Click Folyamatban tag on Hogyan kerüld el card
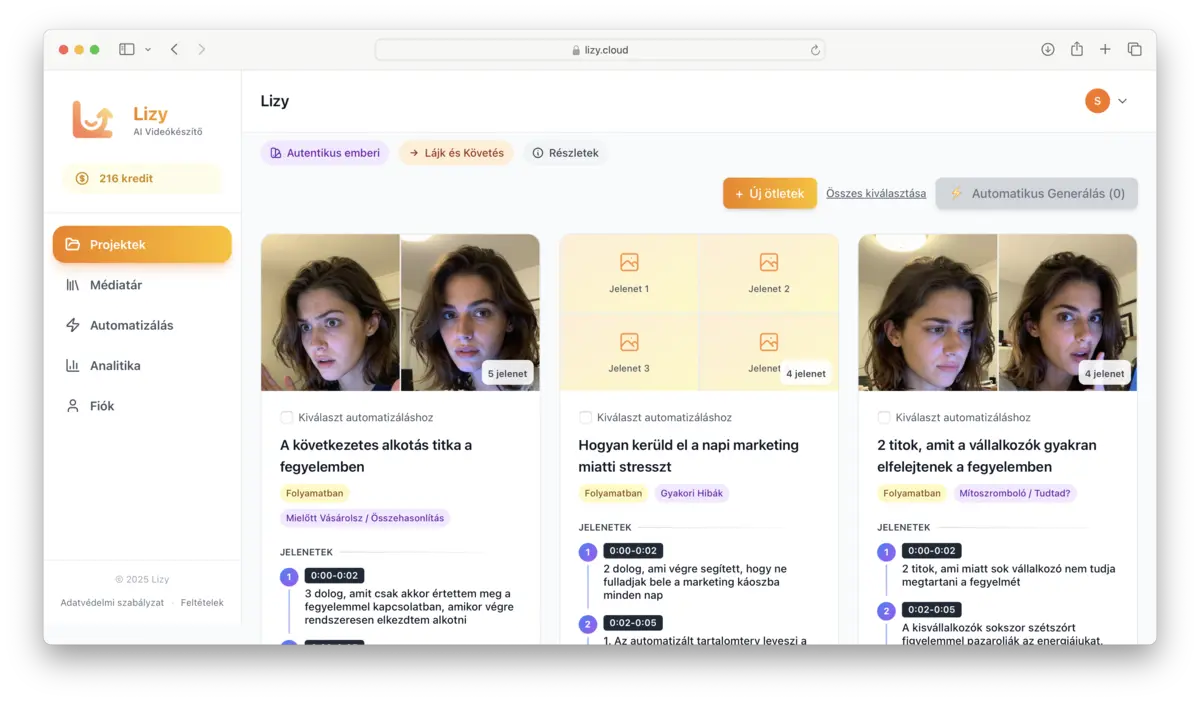The width and height of the screenshot is (1200, 702). [x=613, y=493]
